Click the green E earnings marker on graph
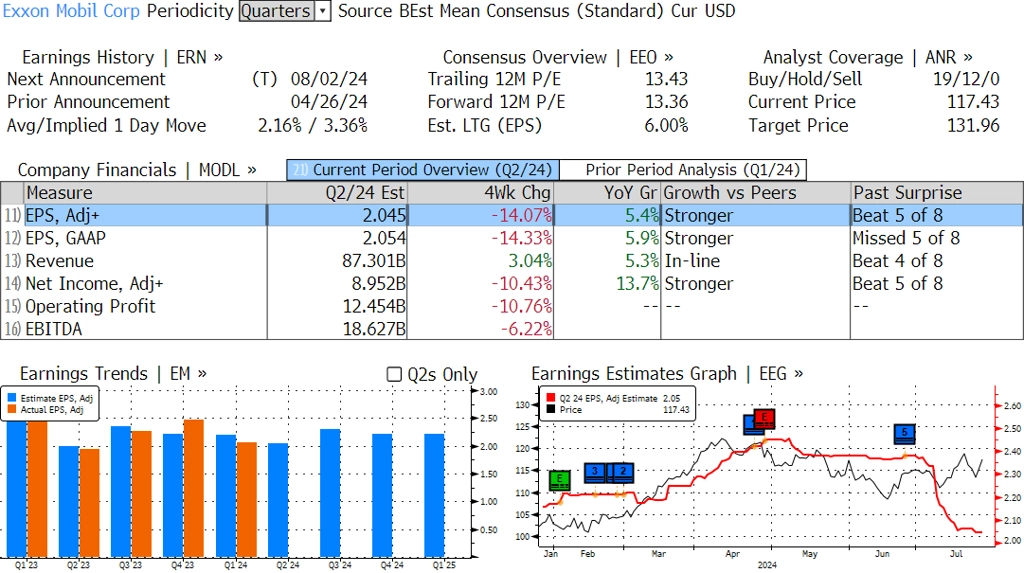This screenshot has height=573, width=1024. [560, 480]
